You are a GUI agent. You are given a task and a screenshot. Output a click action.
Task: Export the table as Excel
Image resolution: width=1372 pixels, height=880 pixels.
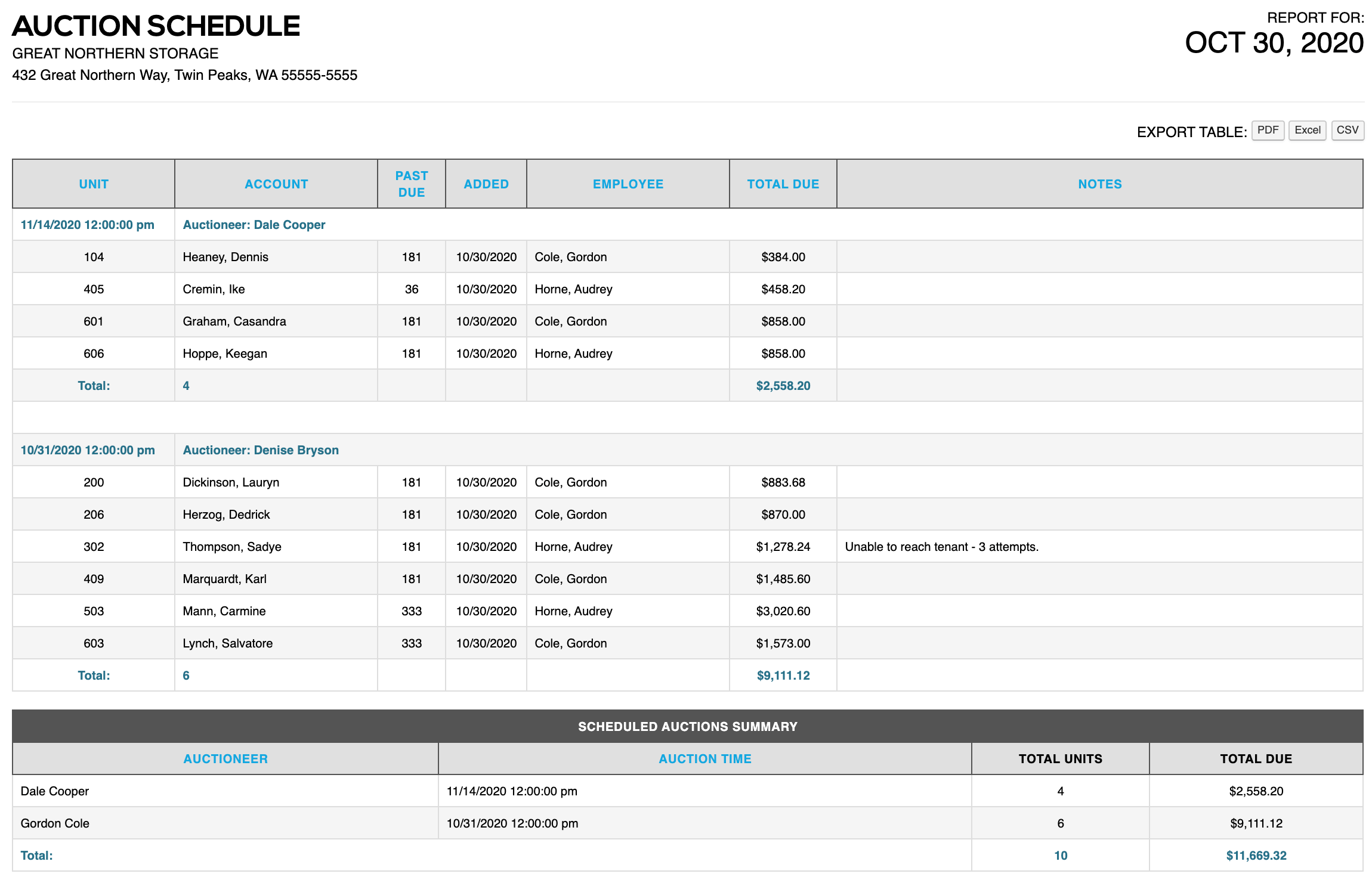[1307, 130]
